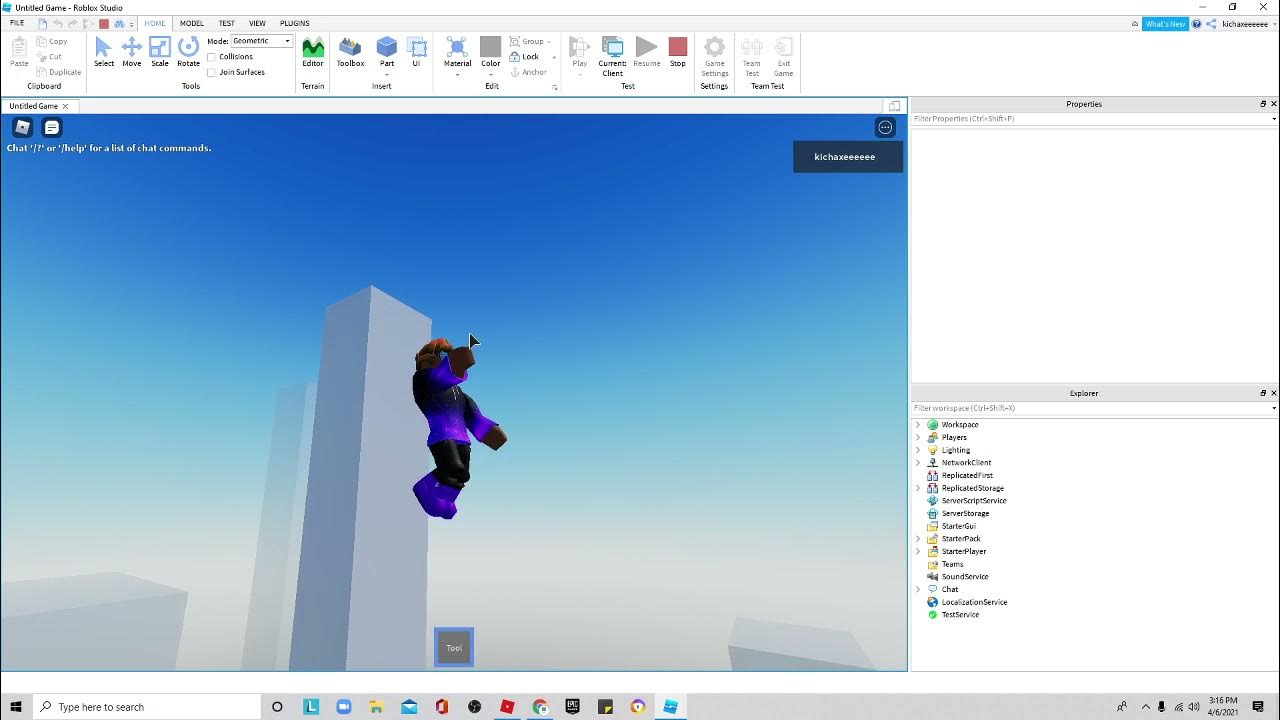Select the Untitled Game document tab
Viewport: 1280px width, 720px height.
(x=38, y=106)
